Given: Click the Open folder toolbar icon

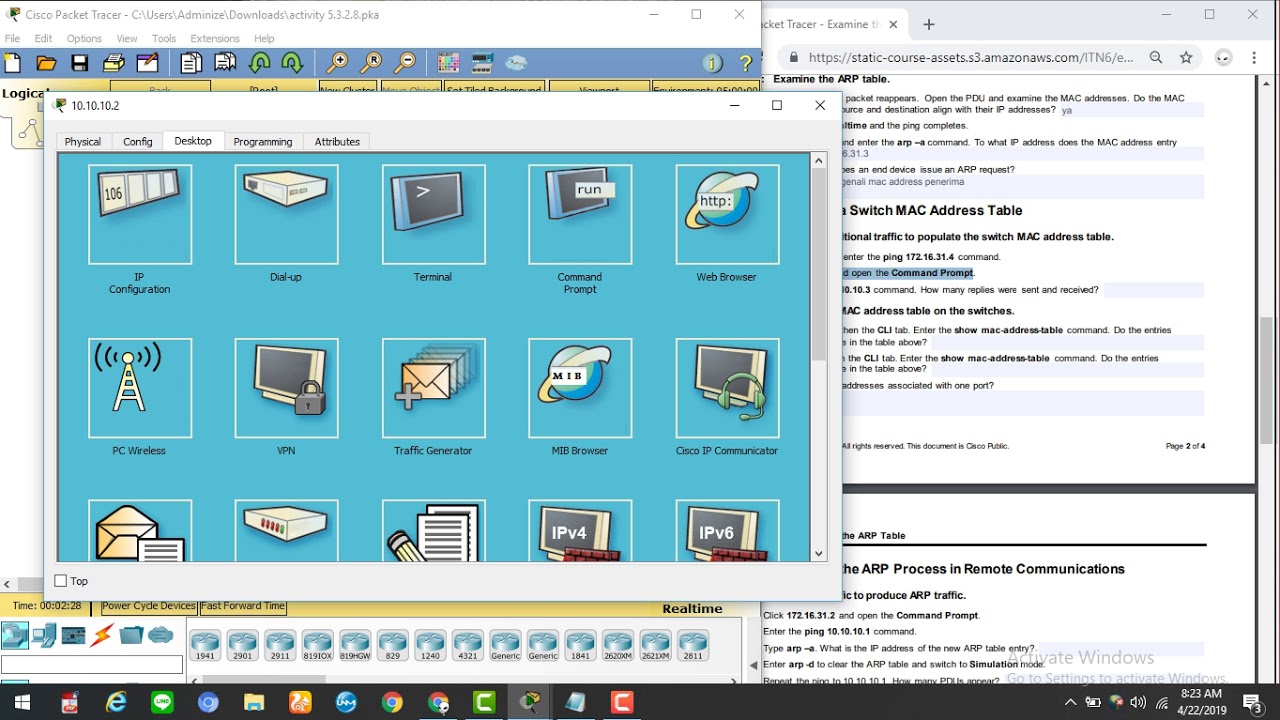Looking at the screenshot, I should click(46, 63).
